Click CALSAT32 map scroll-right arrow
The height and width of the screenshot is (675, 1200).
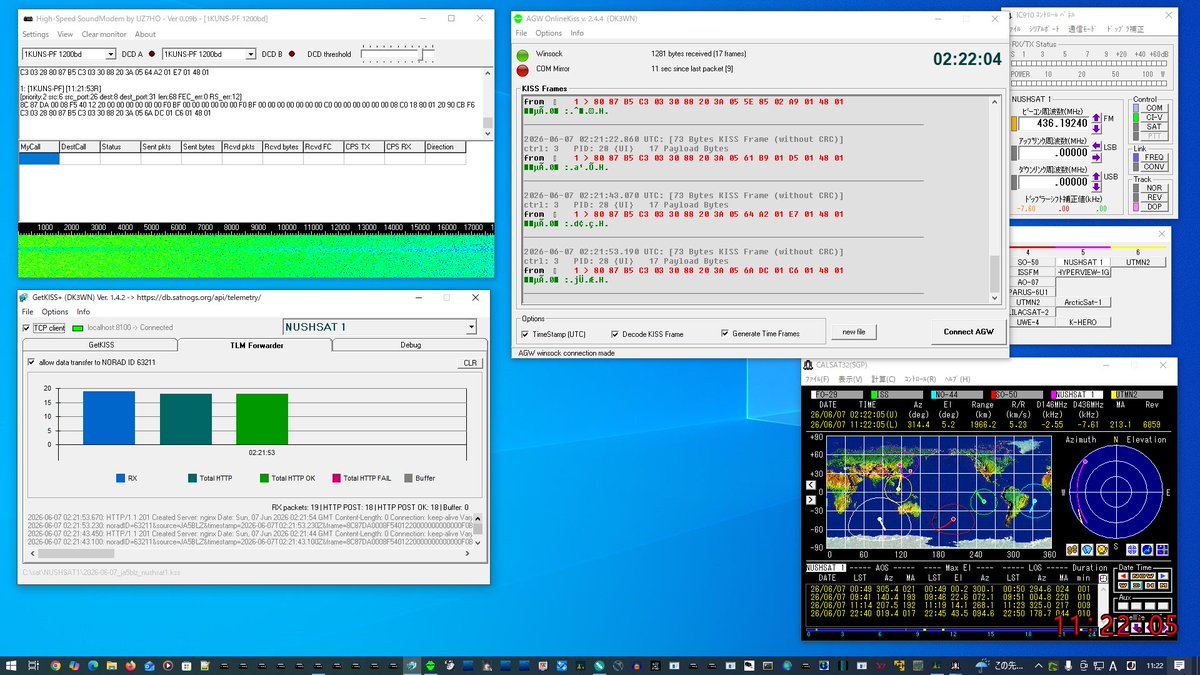810,499
